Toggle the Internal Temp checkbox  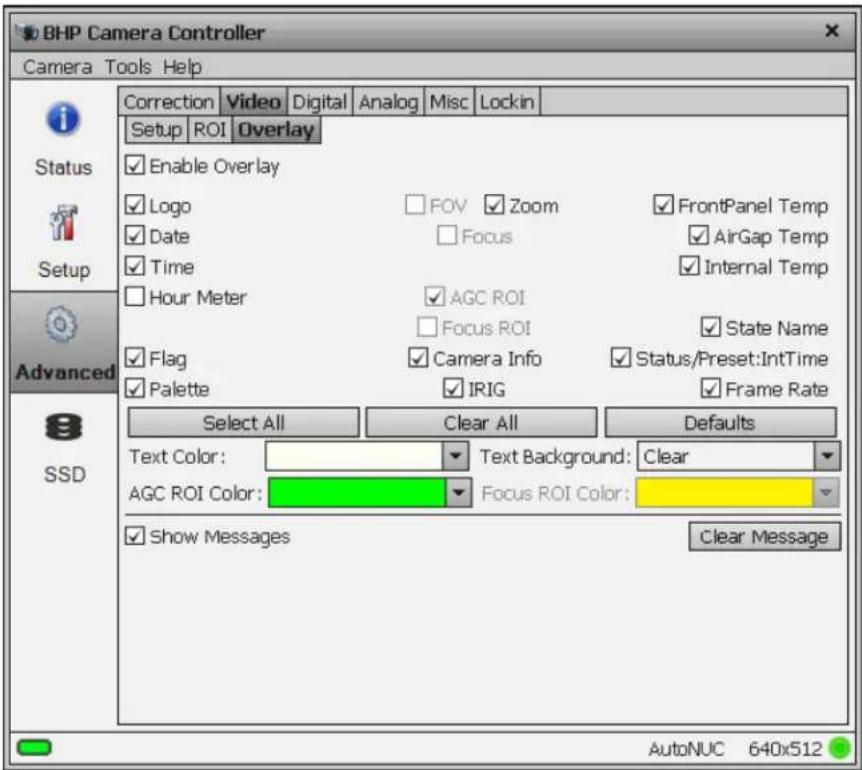pyautogui.click(x=689, y=266)
